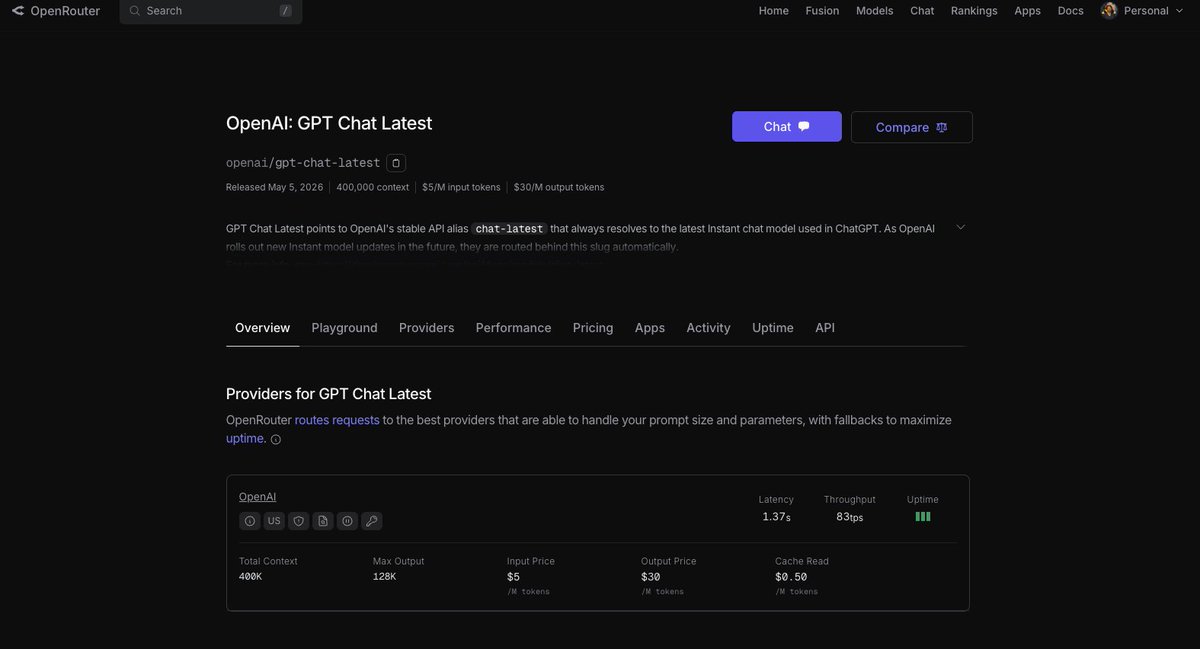Viewport: 1200px width, 649px height.
Task: Click the Input Price value $5
Action: 514,577
